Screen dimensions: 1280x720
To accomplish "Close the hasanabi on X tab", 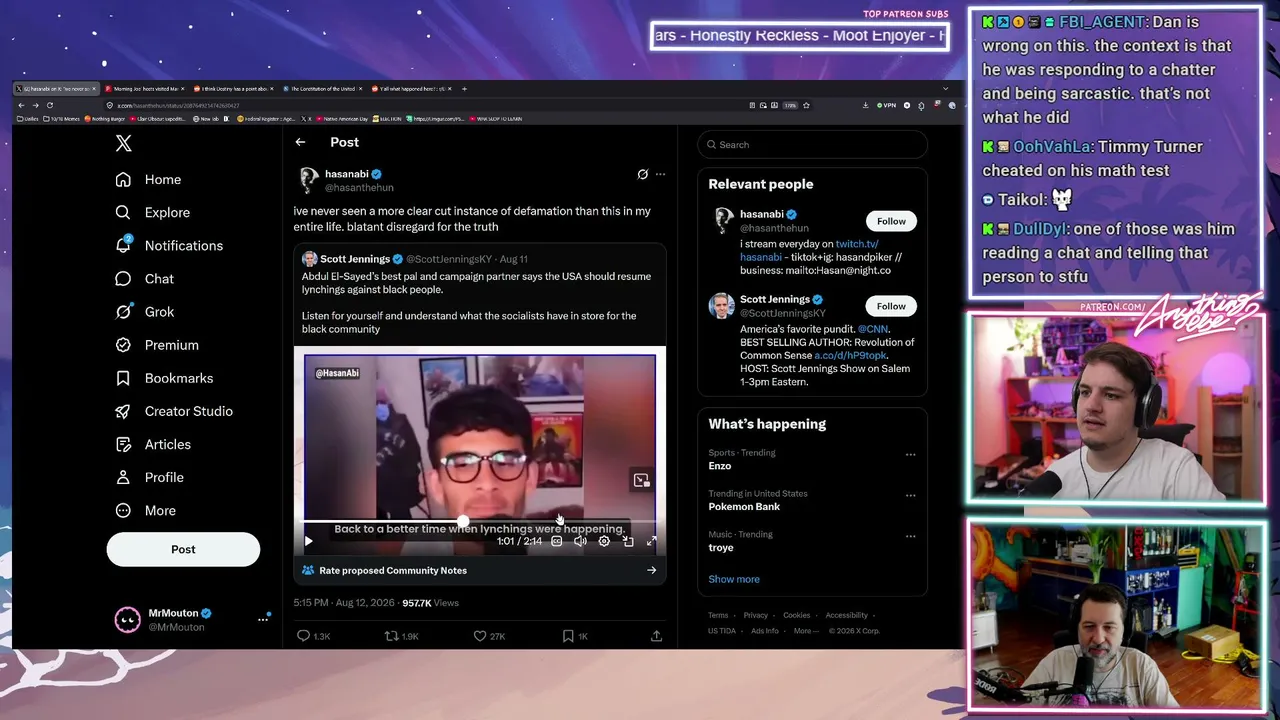I will tap(94, 89).
